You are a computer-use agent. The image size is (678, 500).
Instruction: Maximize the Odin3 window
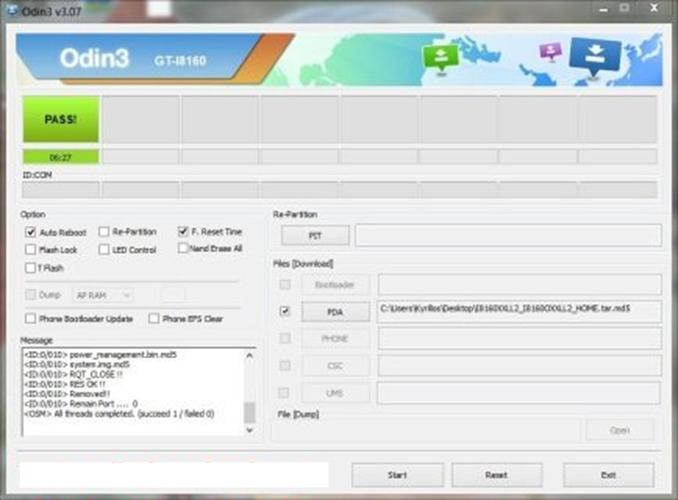pos(624,8)
